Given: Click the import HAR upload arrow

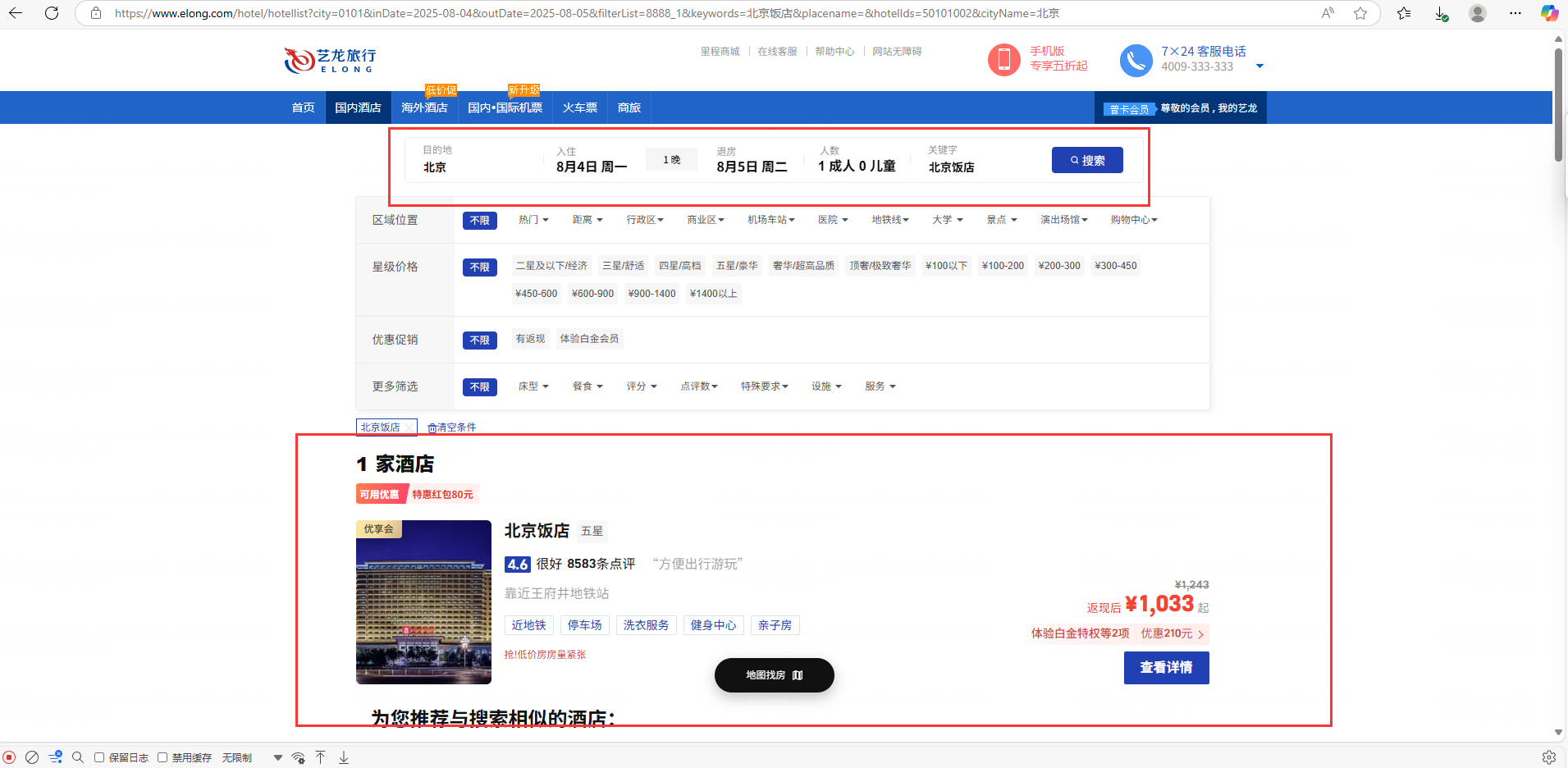Looking at the screenshot, I should coord(321,757).
